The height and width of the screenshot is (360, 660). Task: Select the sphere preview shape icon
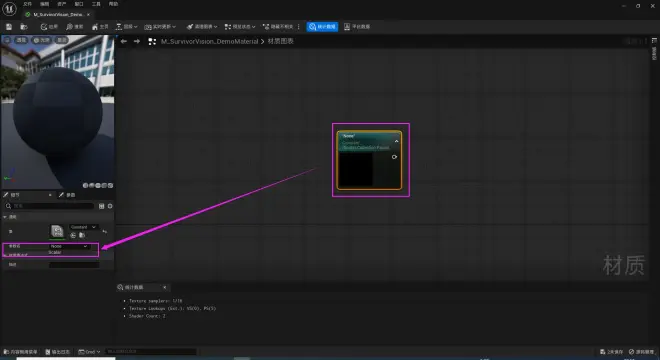[x=92, y=185]
